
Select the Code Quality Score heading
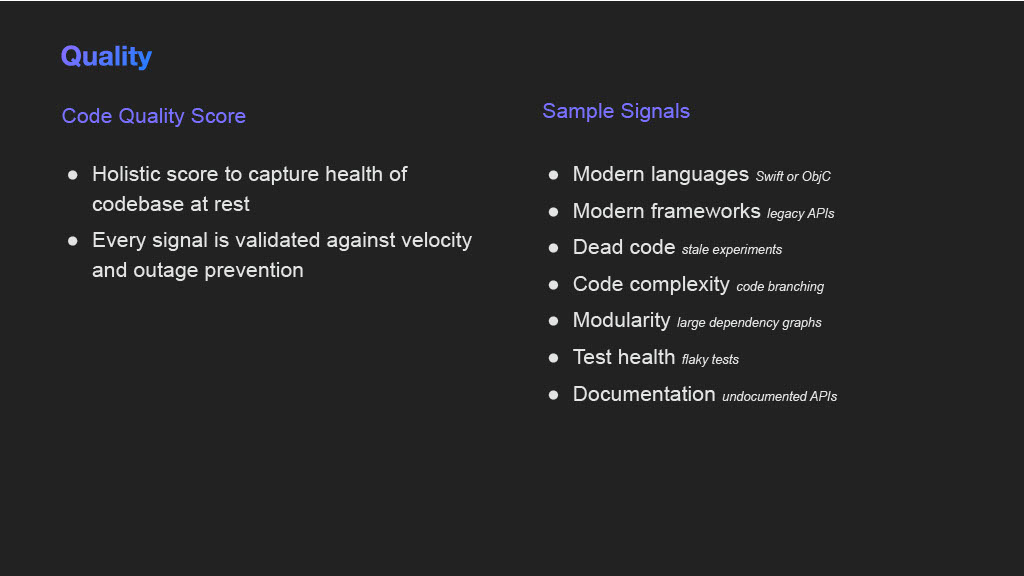(x=153, y=116)
